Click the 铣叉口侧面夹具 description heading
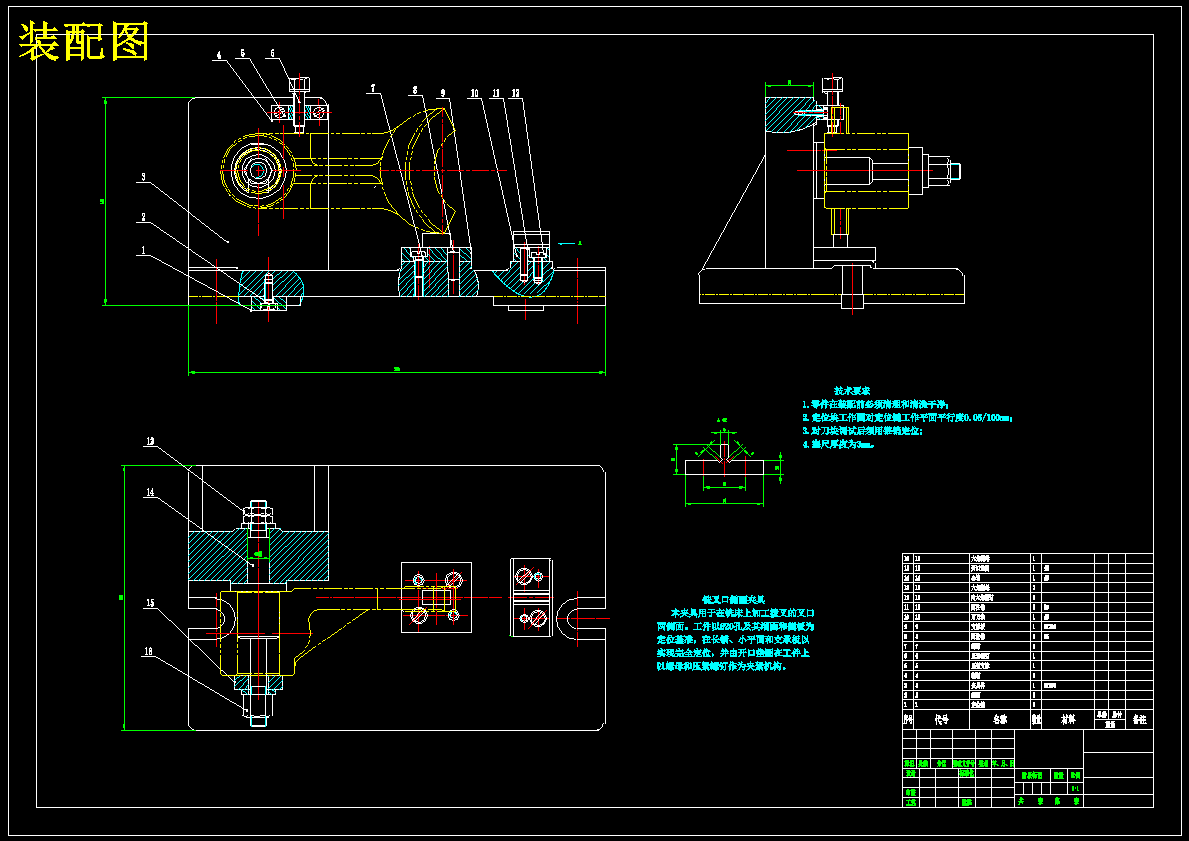The image size is (1189, 841). [x=732, y=599]
